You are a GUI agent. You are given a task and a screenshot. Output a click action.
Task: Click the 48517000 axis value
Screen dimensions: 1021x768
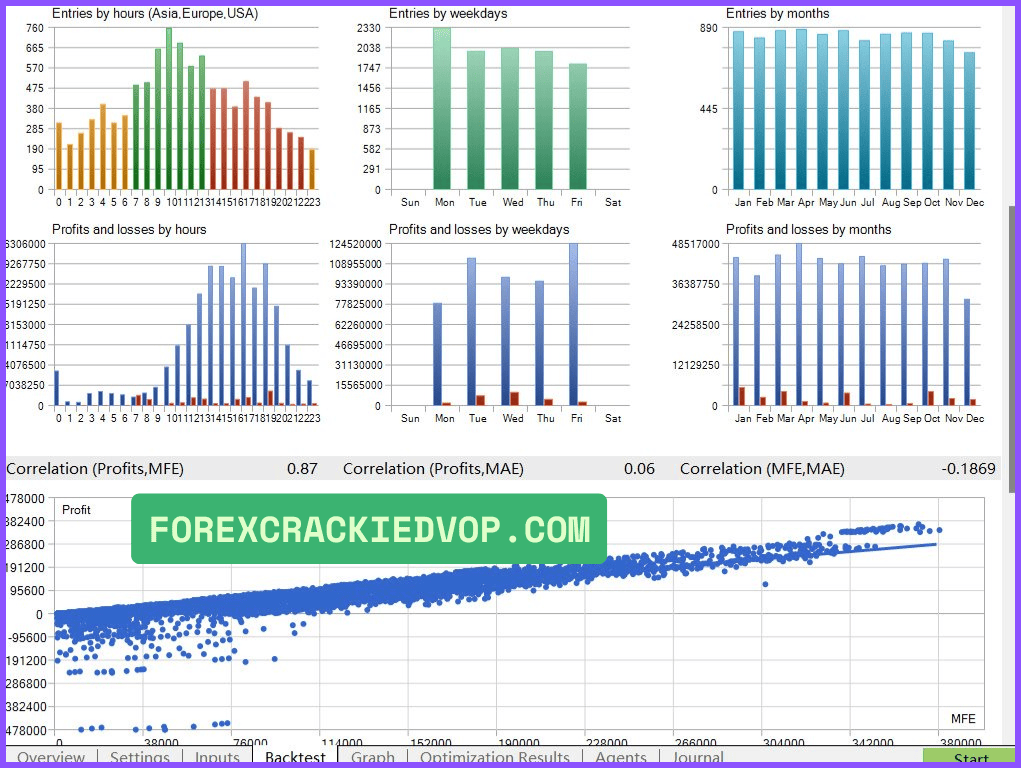point(695,244)
